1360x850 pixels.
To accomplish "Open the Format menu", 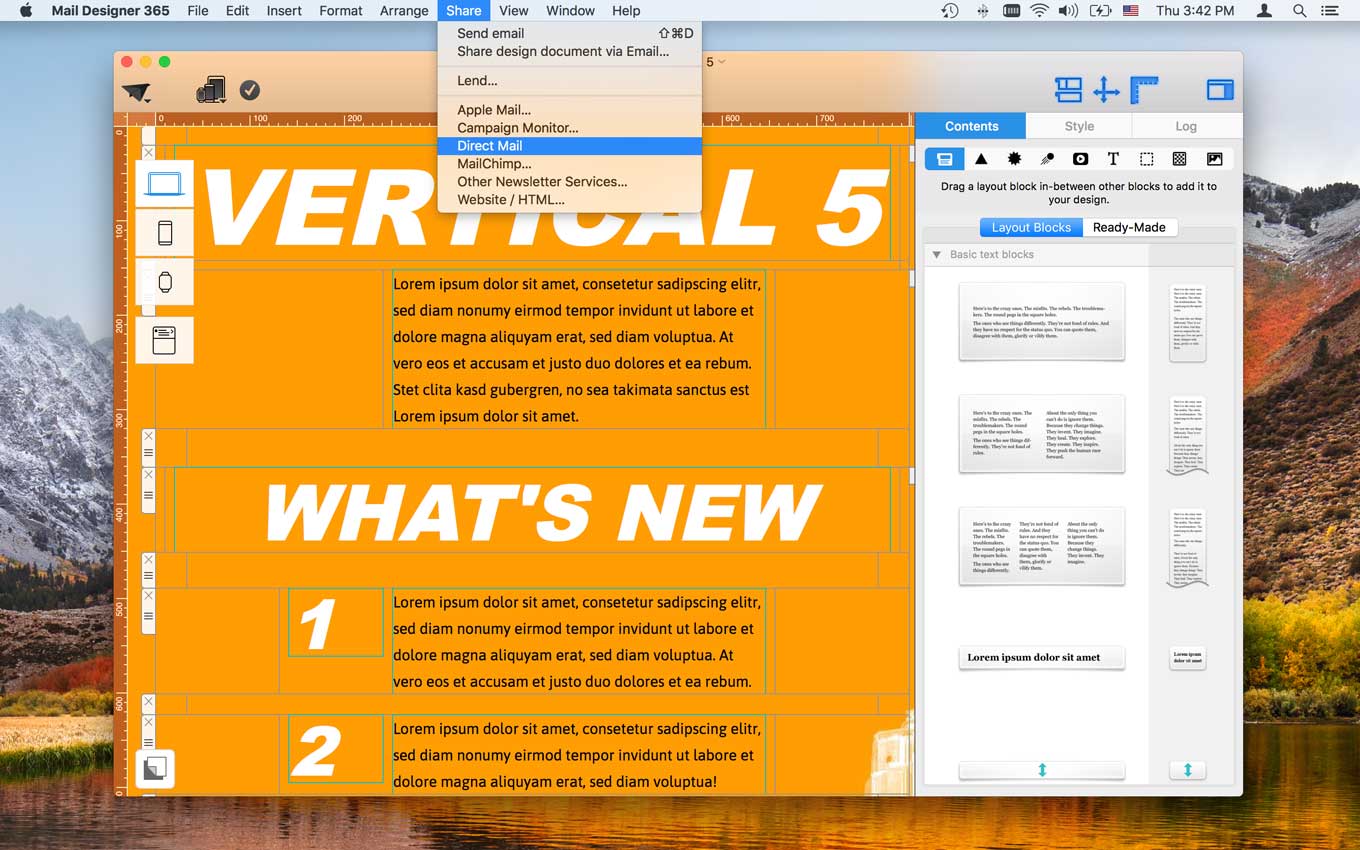I will pos(341,11).
